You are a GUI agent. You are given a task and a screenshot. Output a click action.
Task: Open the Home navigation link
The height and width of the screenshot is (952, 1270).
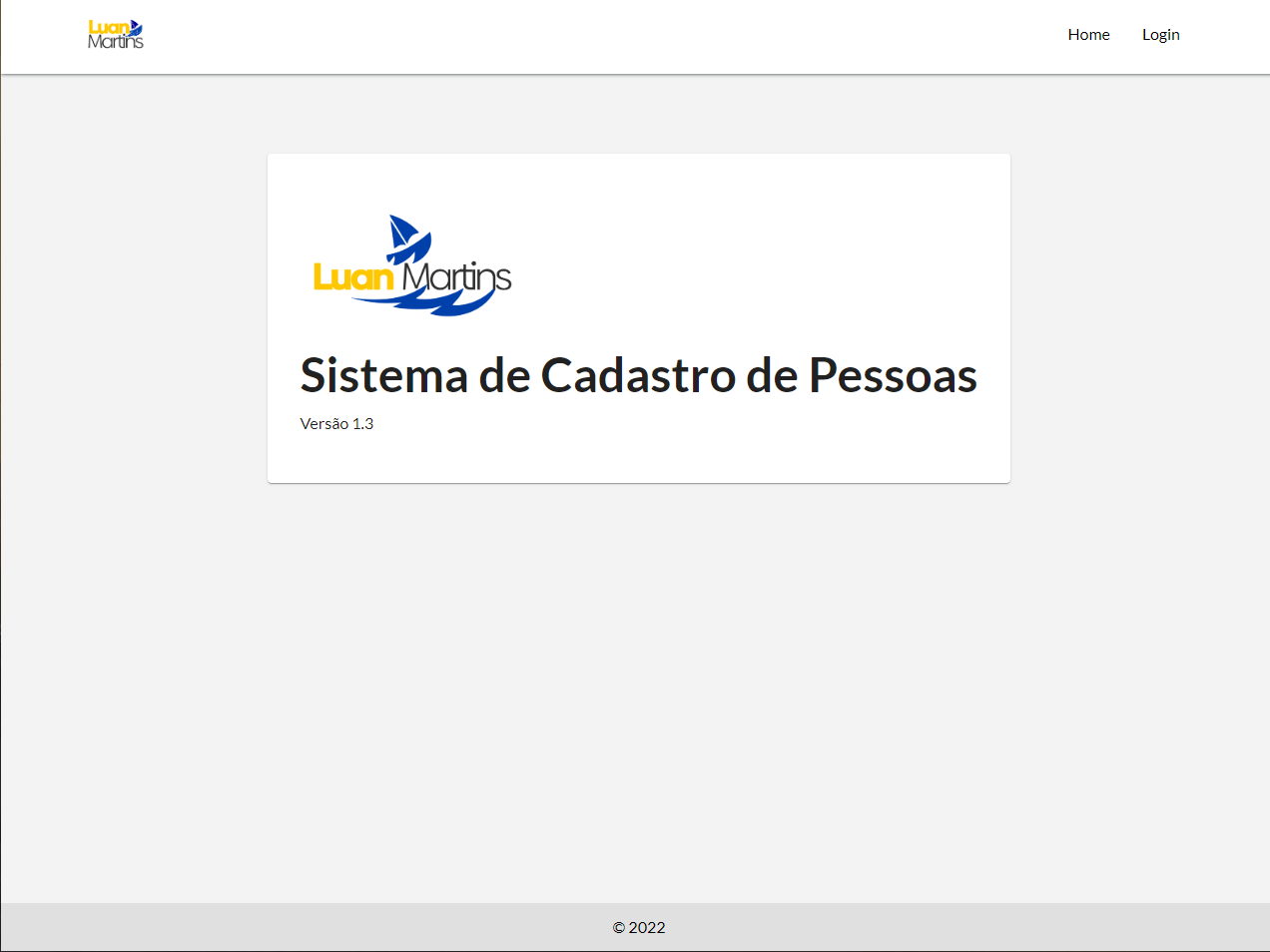(x=1088, y=35)
